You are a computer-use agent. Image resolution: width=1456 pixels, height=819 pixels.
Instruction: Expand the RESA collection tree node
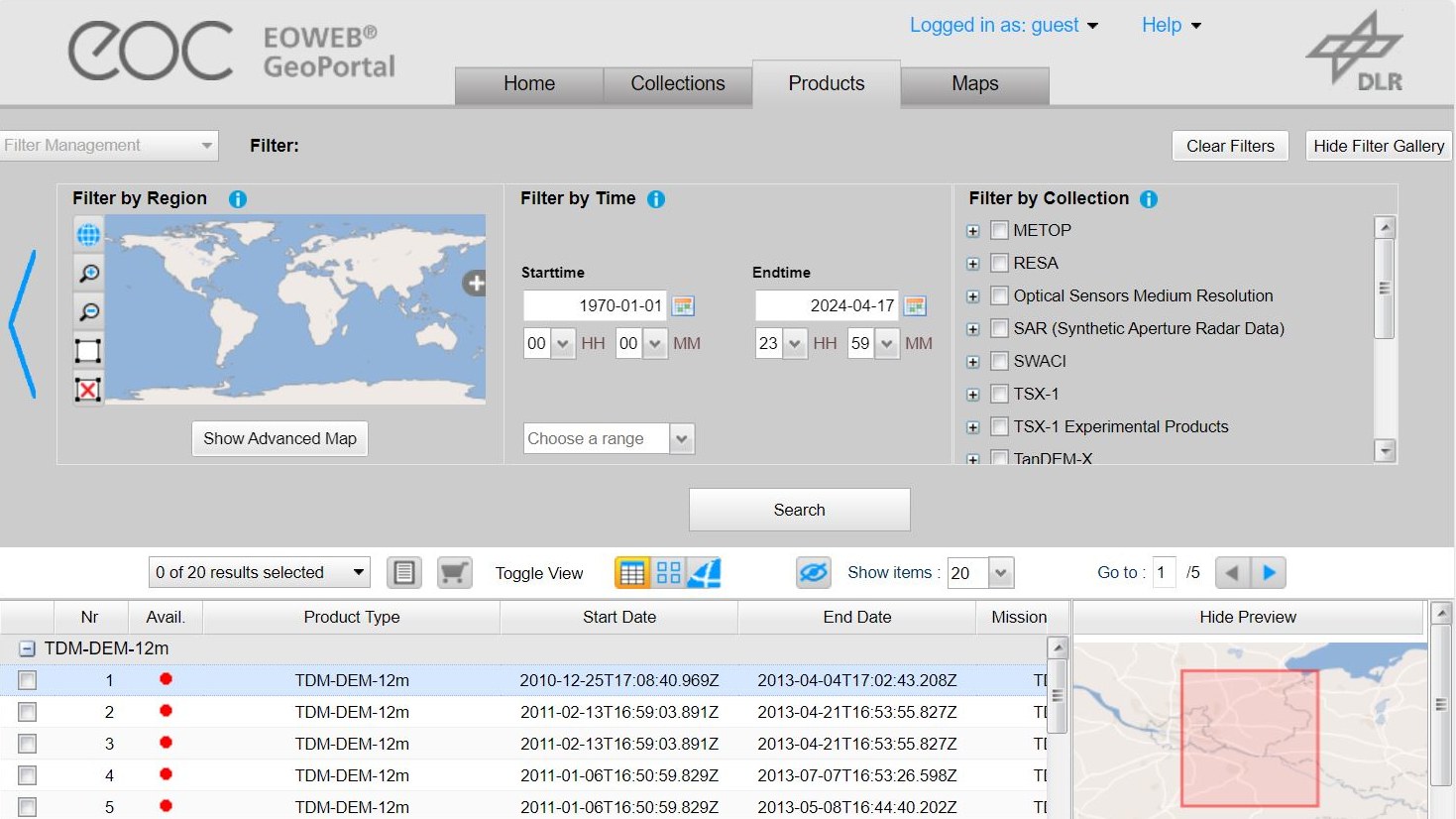click(x=972, y=264)
